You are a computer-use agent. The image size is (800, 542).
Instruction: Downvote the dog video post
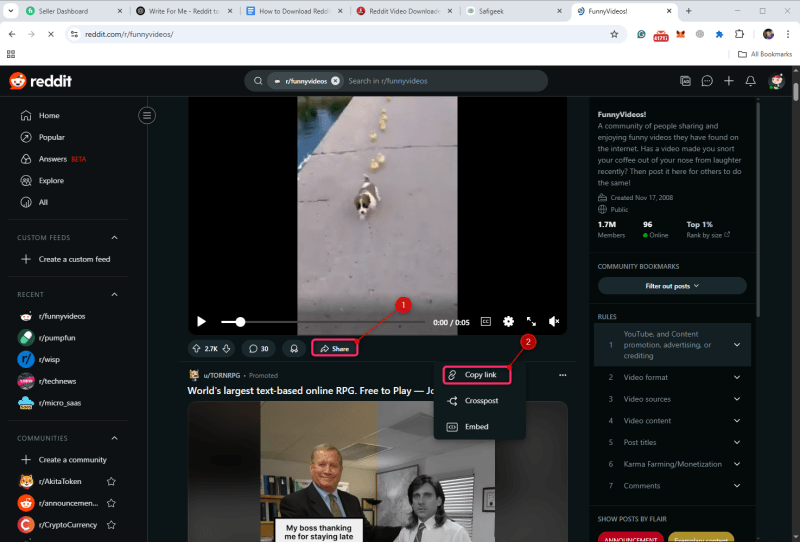coord(227,349)
